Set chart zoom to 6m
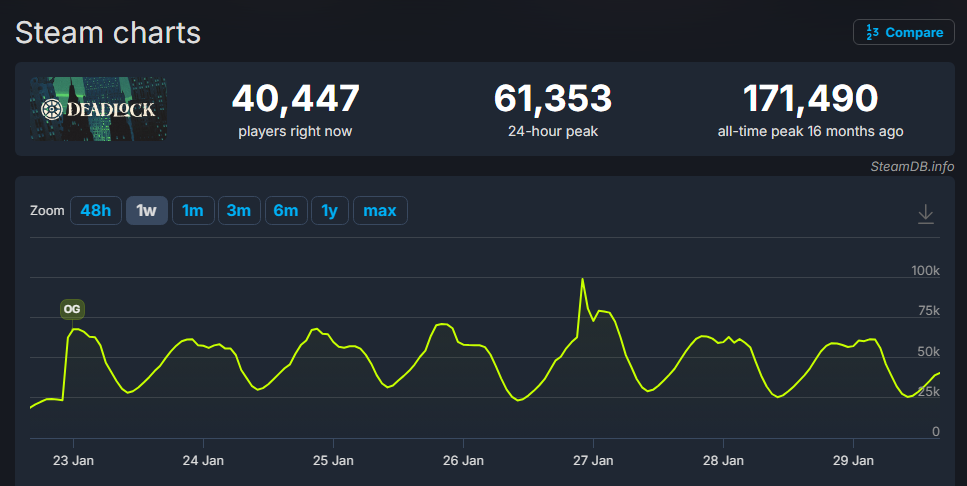This screenshot has width=967, height=486. [286, 210]
